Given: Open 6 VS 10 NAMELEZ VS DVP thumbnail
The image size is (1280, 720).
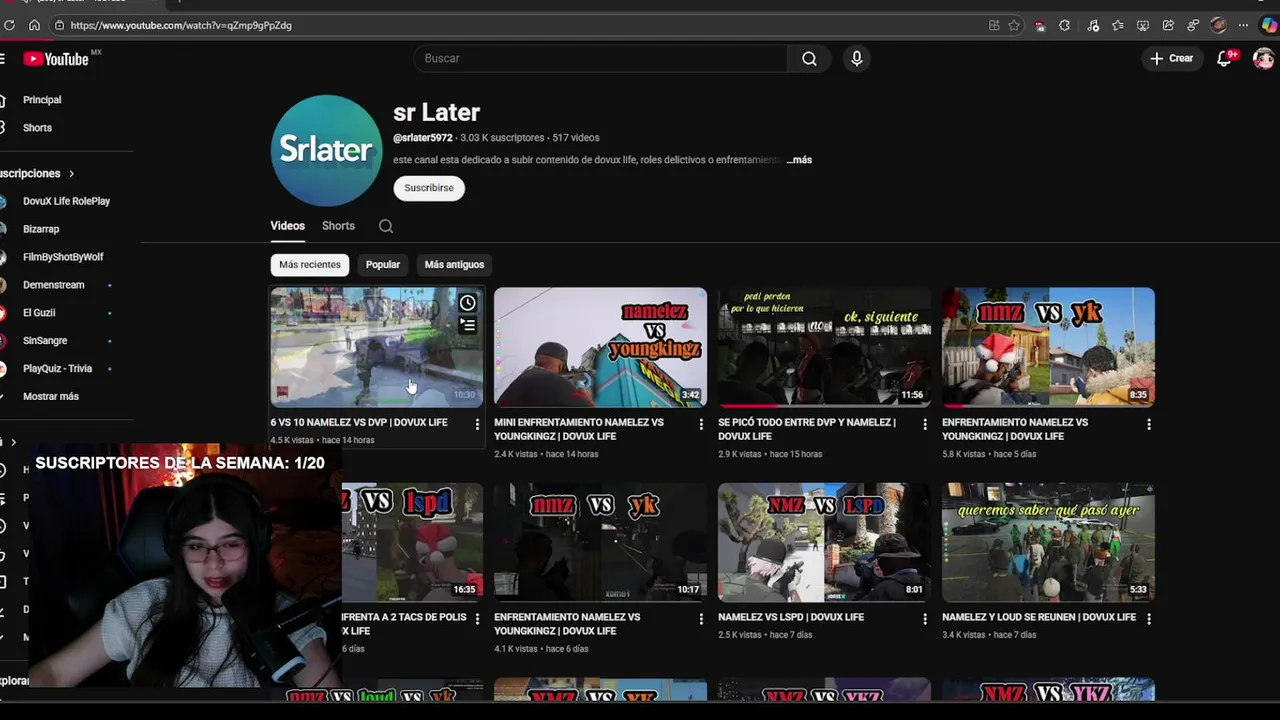Looking at the screenshot, I should [x=377, y=347].
